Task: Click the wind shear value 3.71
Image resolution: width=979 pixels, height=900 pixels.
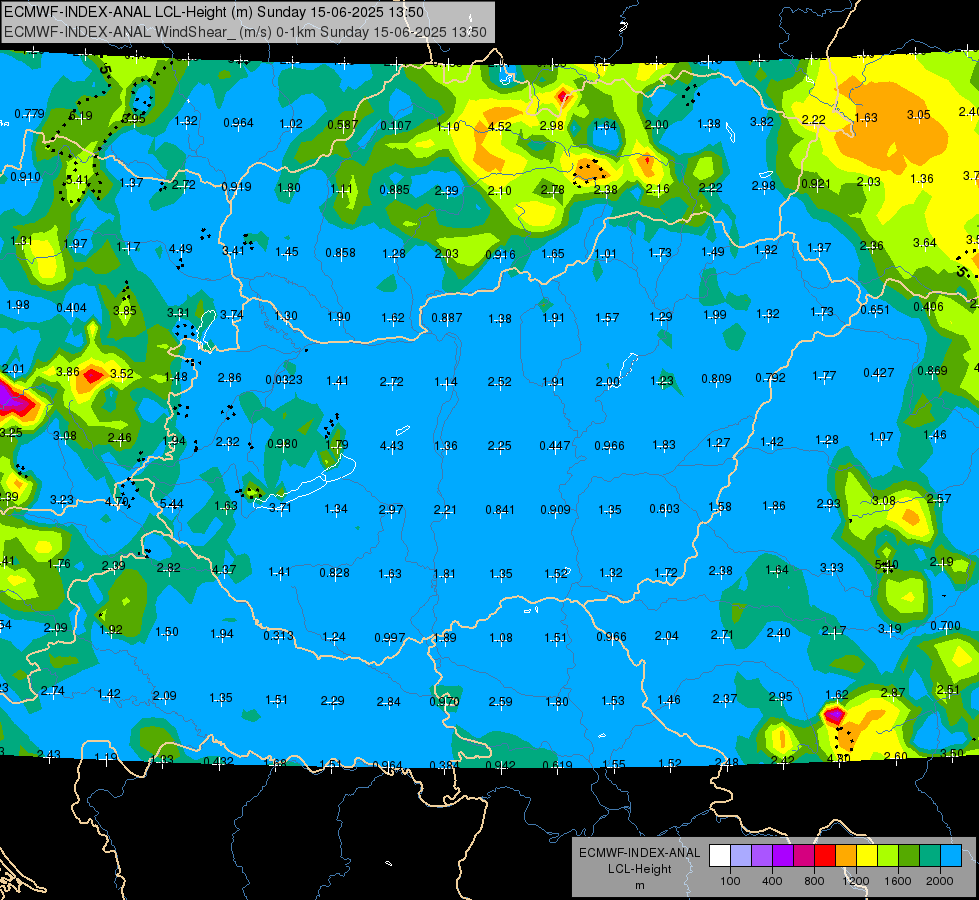Action: point(280,508)
